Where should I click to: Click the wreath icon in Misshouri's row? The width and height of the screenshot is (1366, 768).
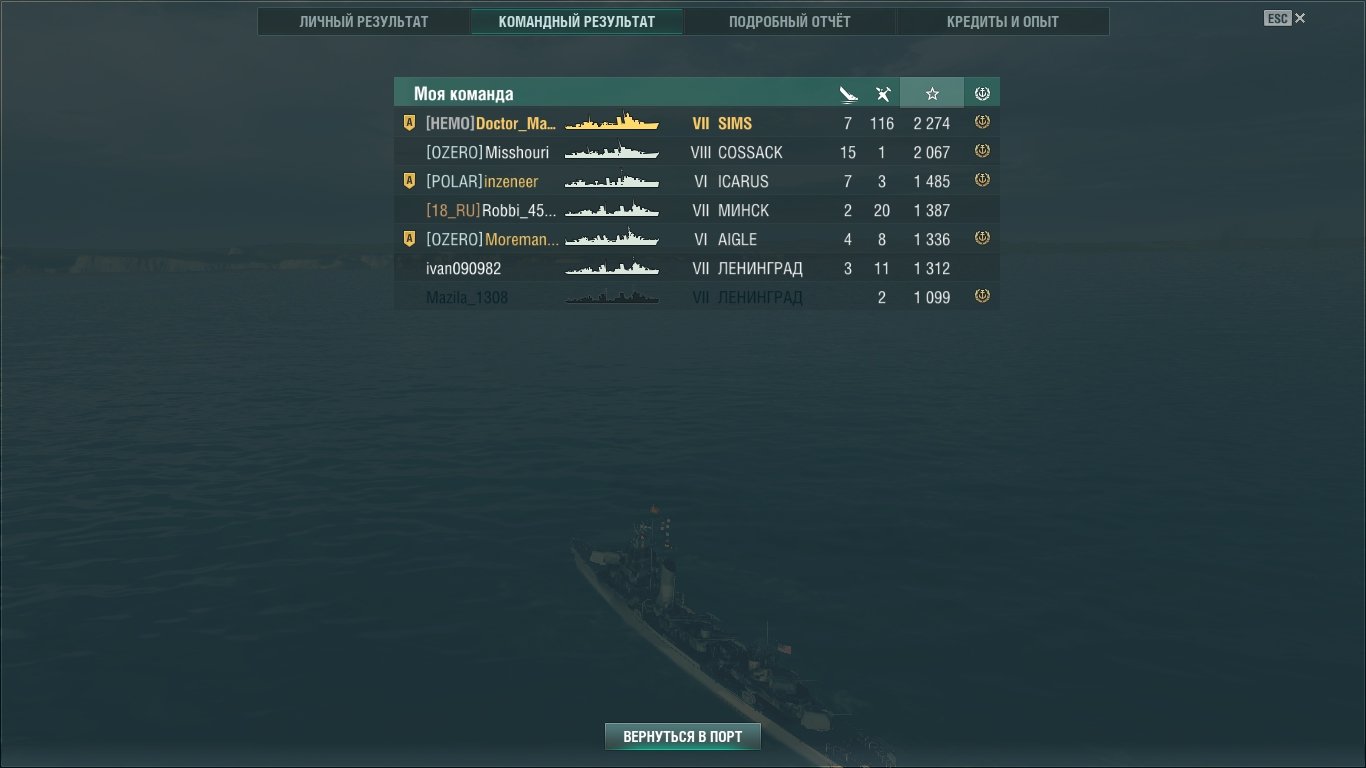pos(982,151)
